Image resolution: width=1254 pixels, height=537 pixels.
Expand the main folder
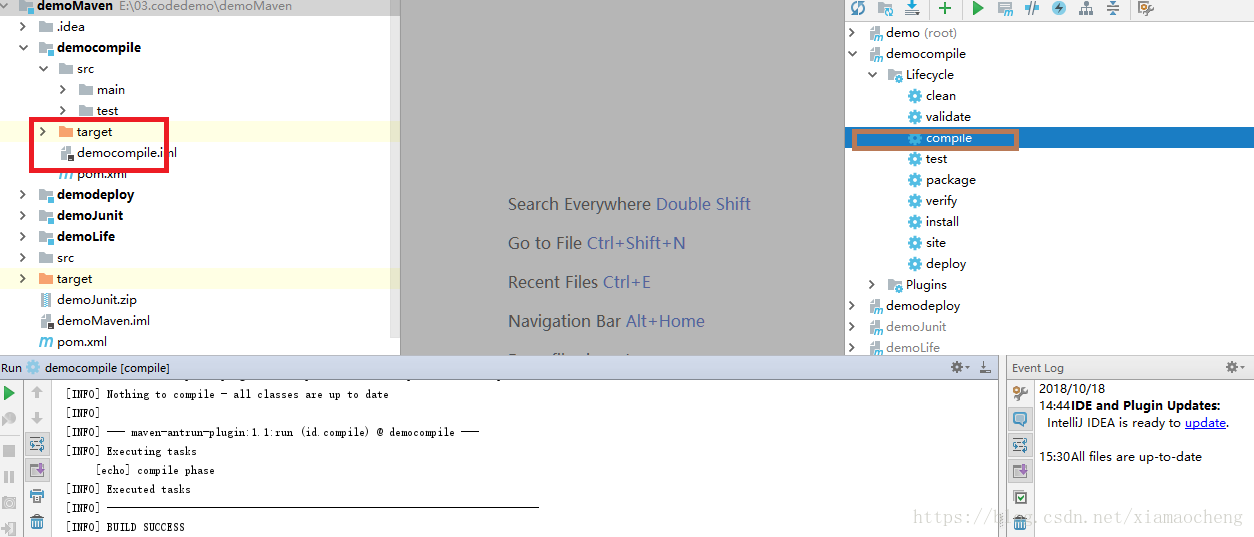pos(63,90)
